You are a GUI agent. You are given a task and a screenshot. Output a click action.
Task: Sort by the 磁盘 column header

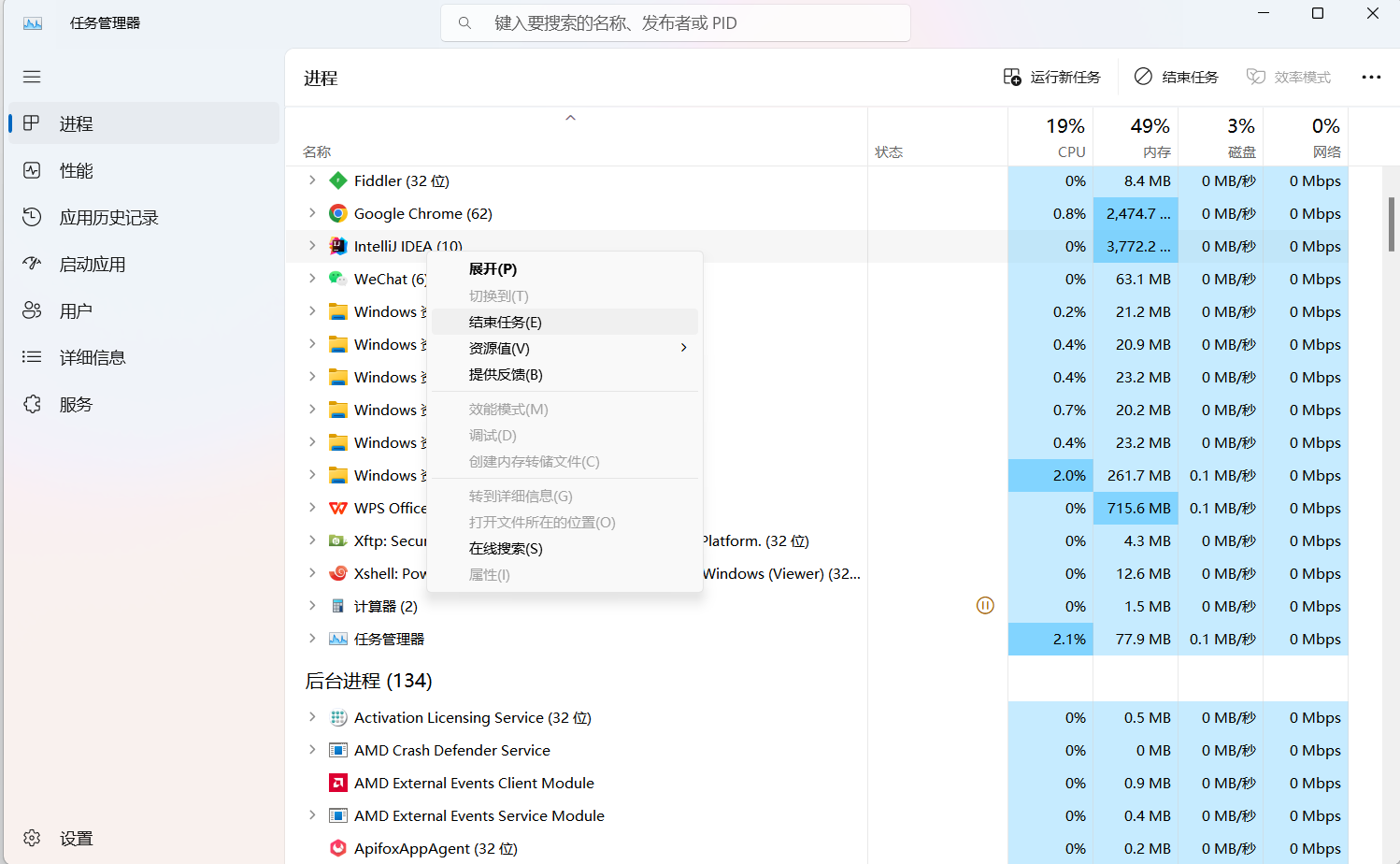click(1221, 137)
